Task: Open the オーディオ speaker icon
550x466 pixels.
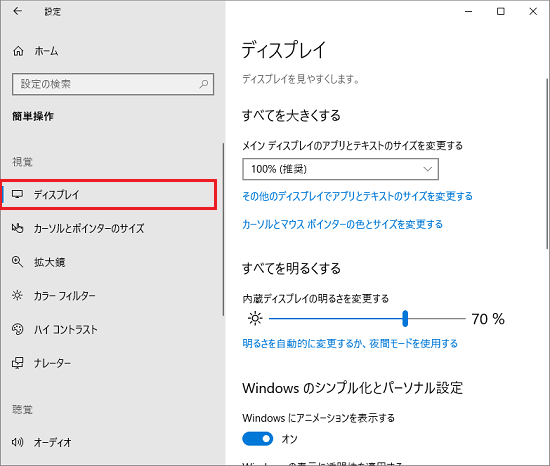Action: pyautogui.click(x=18, y=442)
